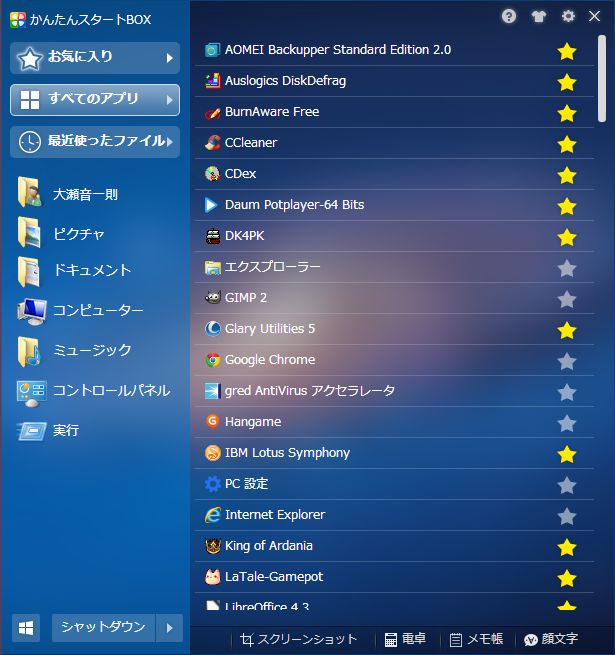615x655 pixels.
Task: Open the user folder 大瀬音一則
Action: click(x=68, y=193)
